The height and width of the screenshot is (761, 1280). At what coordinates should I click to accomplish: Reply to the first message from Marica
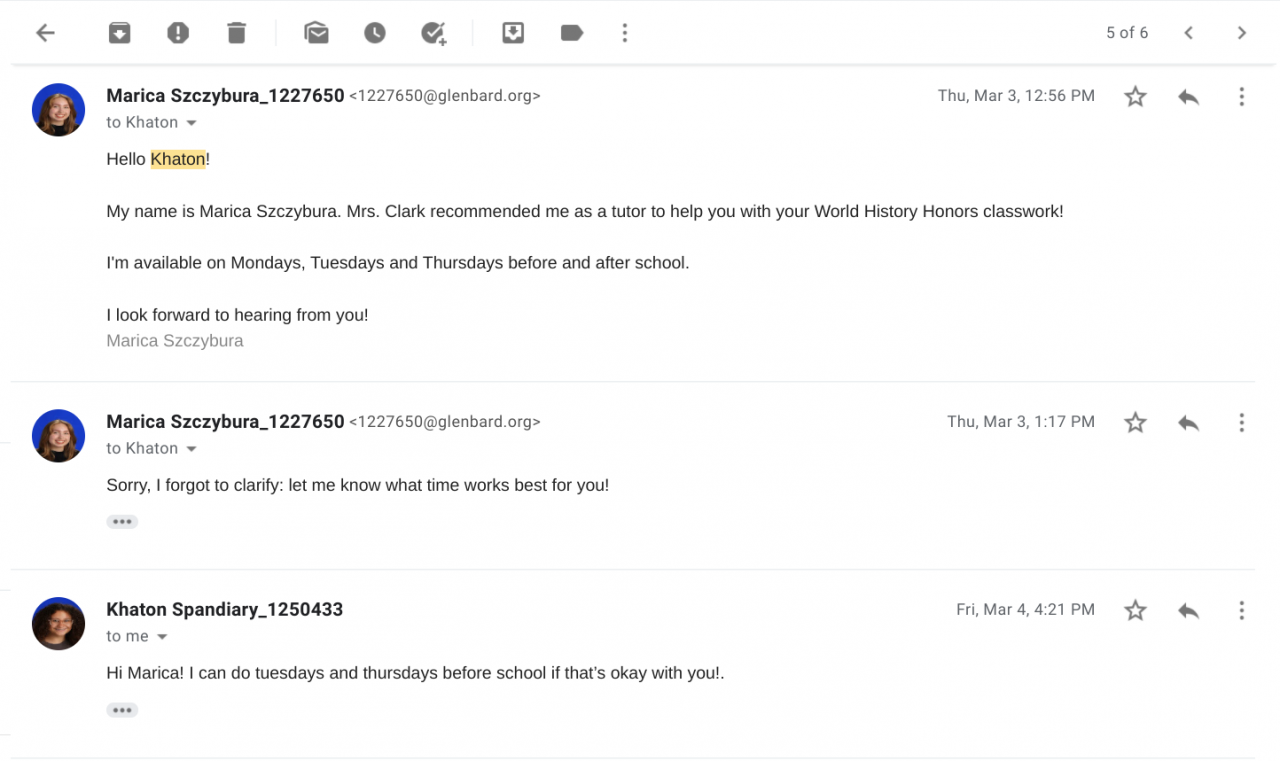click(1188, 97)
